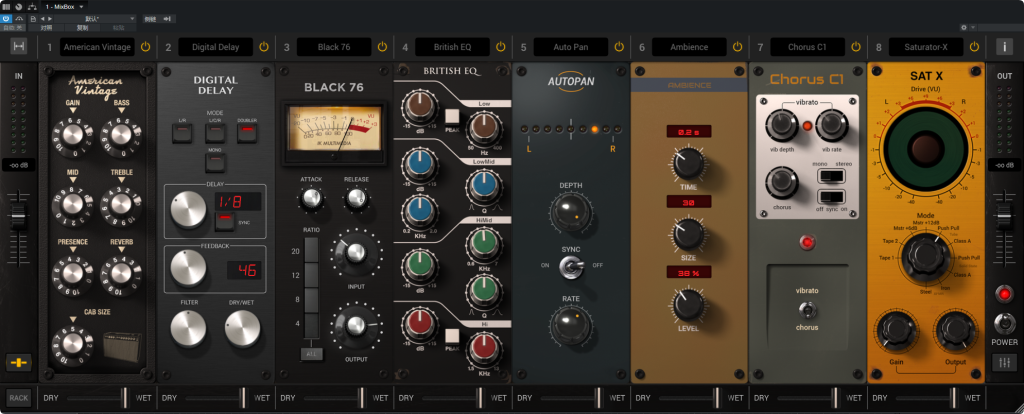Click the Ambience 0.2 s time display

click(x=689, y=132)
